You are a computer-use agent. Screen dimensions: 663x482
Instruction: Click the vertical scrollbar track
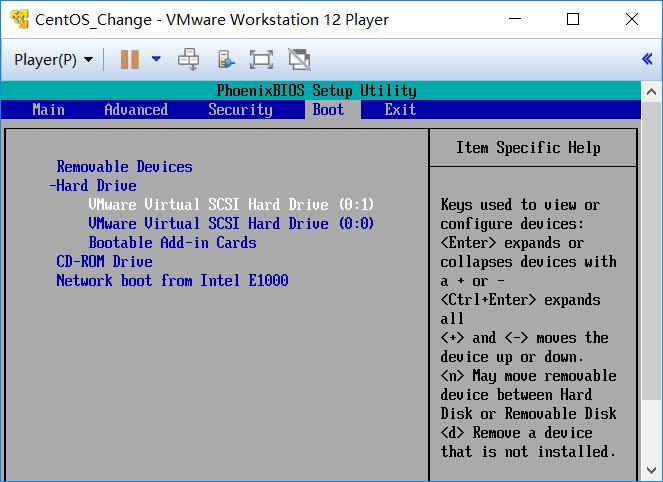(x=652, y=429)
